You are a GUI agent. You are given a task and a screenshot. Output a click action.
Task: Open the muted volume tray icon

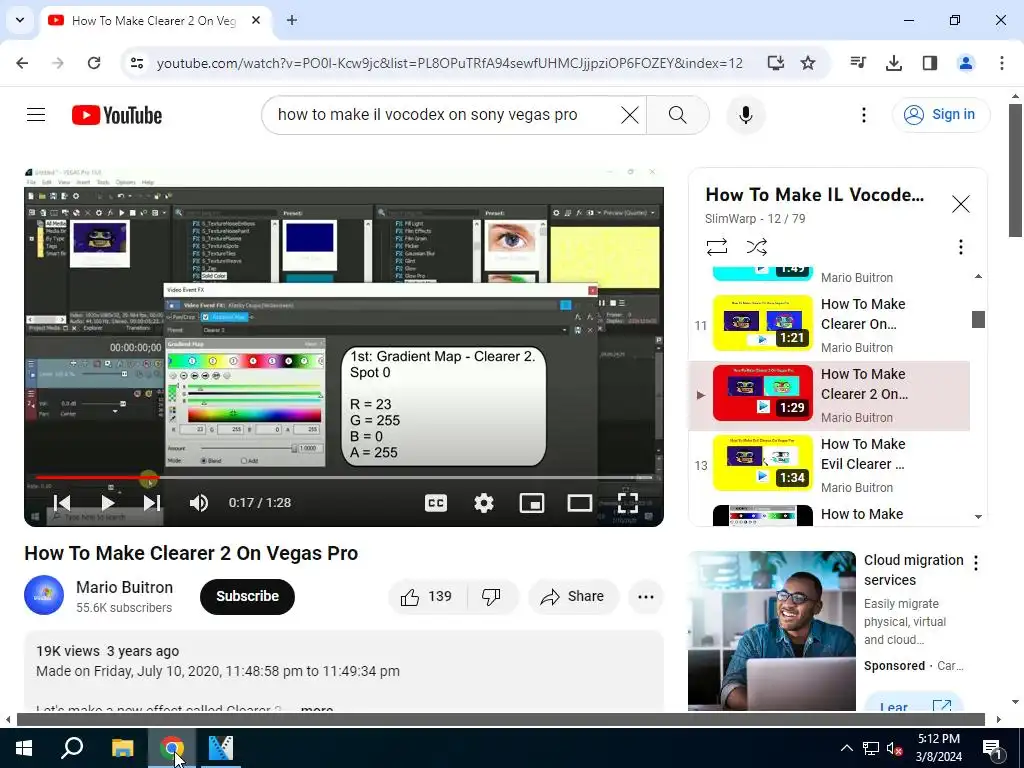[894, 748]
